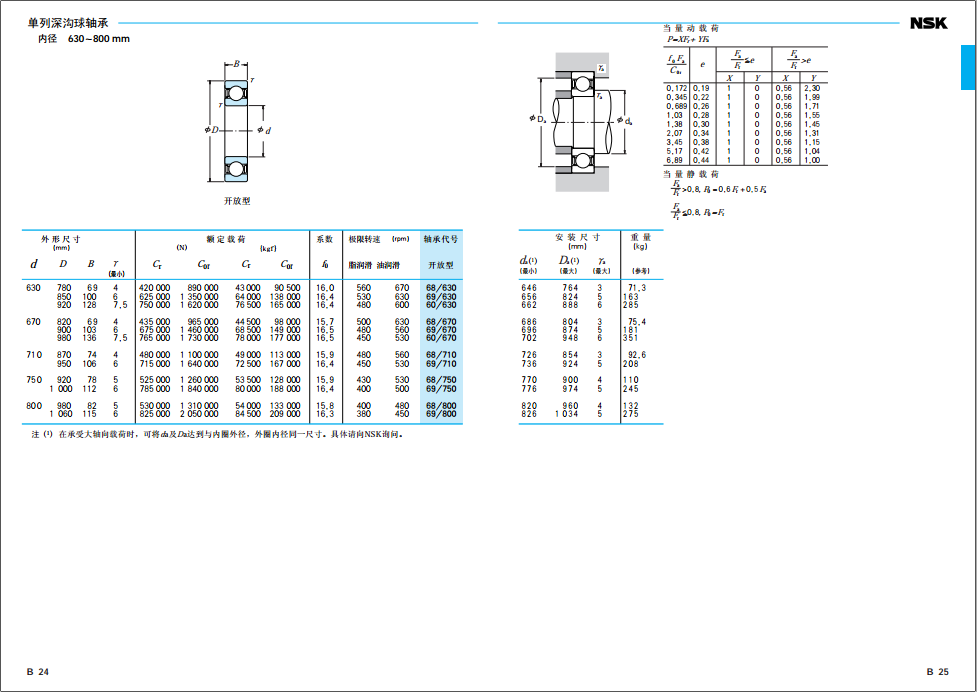Click the 安装尺寸 table header
The width and height of the screenshot is (977, 692).
577,238
